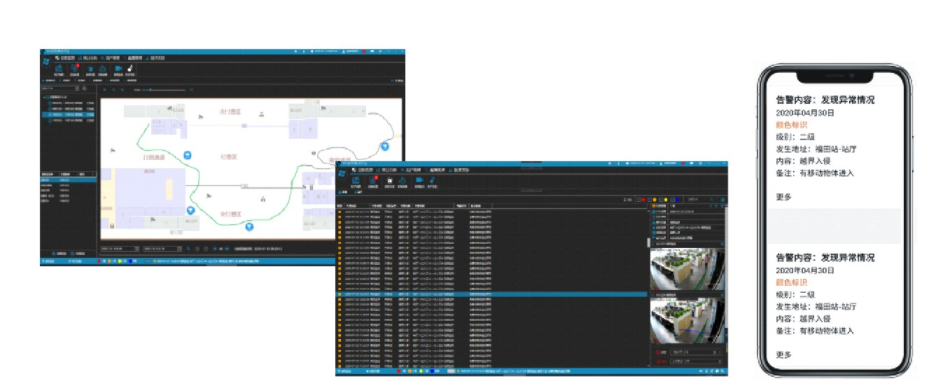Viewport: 934px width, 388px height.
Task: Click the bottom-most blue pin marker on the map
Action: (249, 226)
